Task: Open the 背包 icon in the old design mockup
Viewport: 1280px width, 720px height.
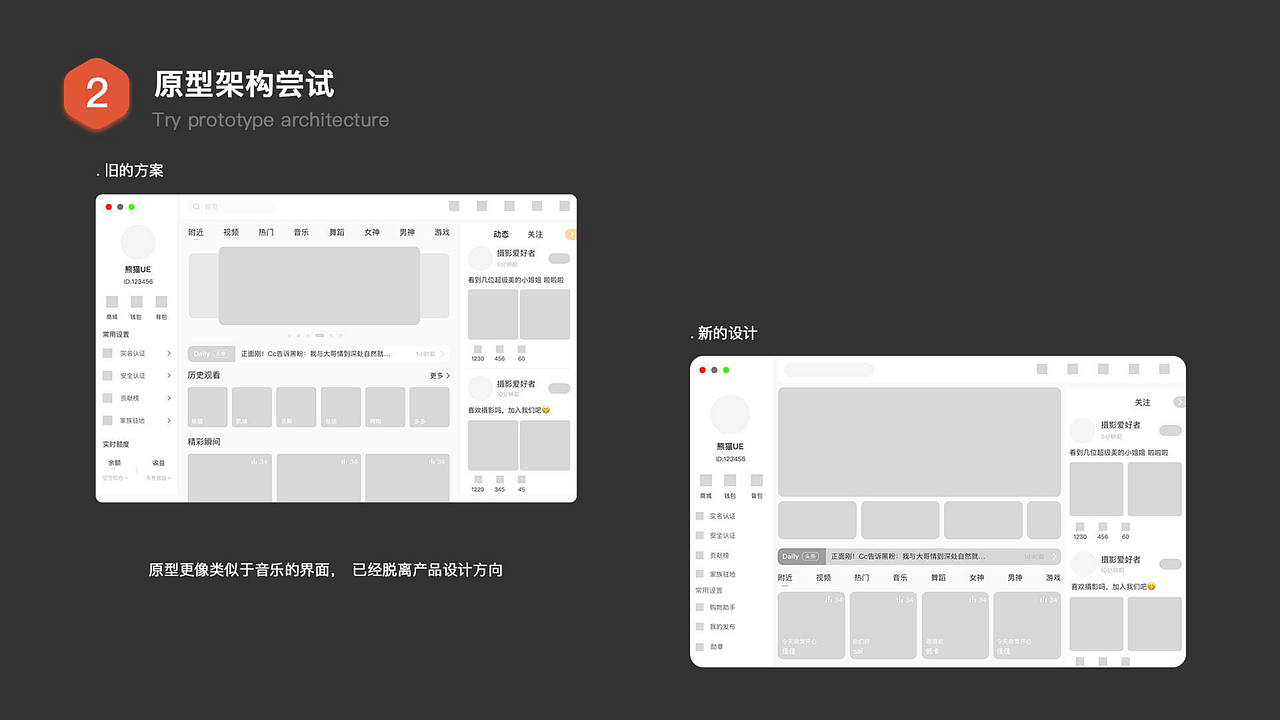Action: pyautogui.click(x=161, y=302)
